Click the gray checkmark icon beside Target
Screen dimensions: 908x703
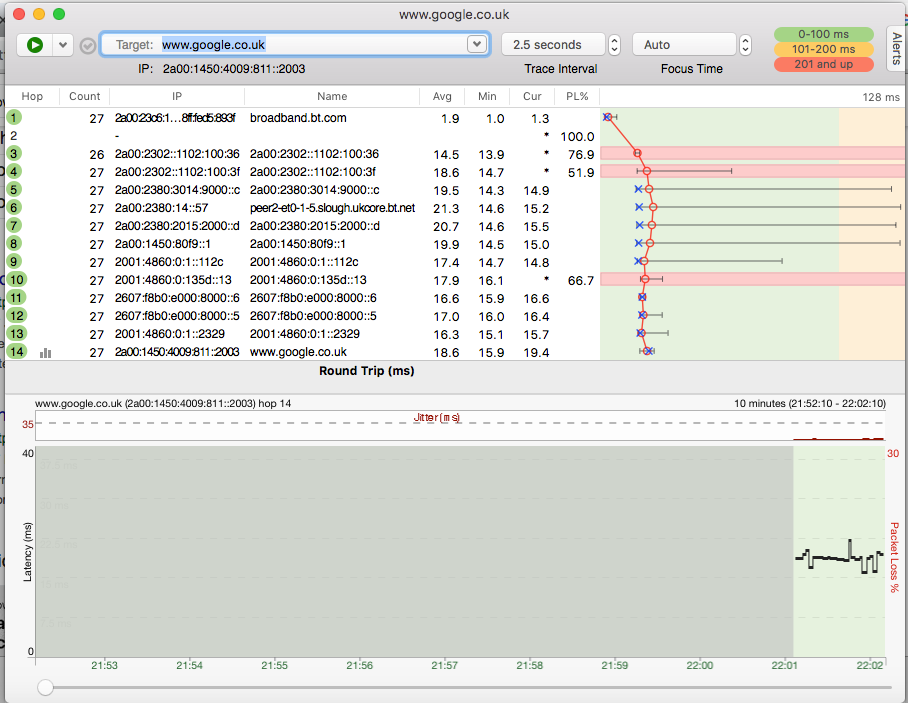pos(88,45)
